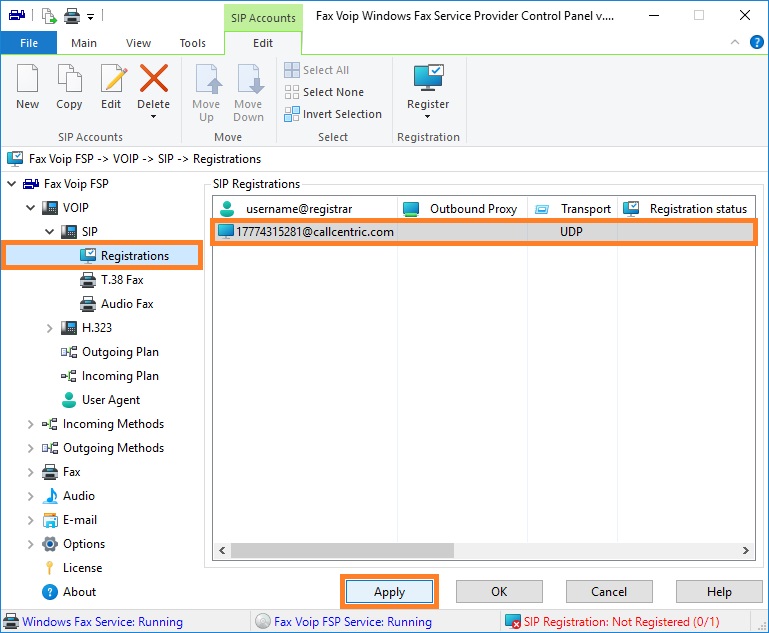This screenshot has width=769, height=633.
Task: Select T.38 Fax in the tree
Action: (112, 280)
